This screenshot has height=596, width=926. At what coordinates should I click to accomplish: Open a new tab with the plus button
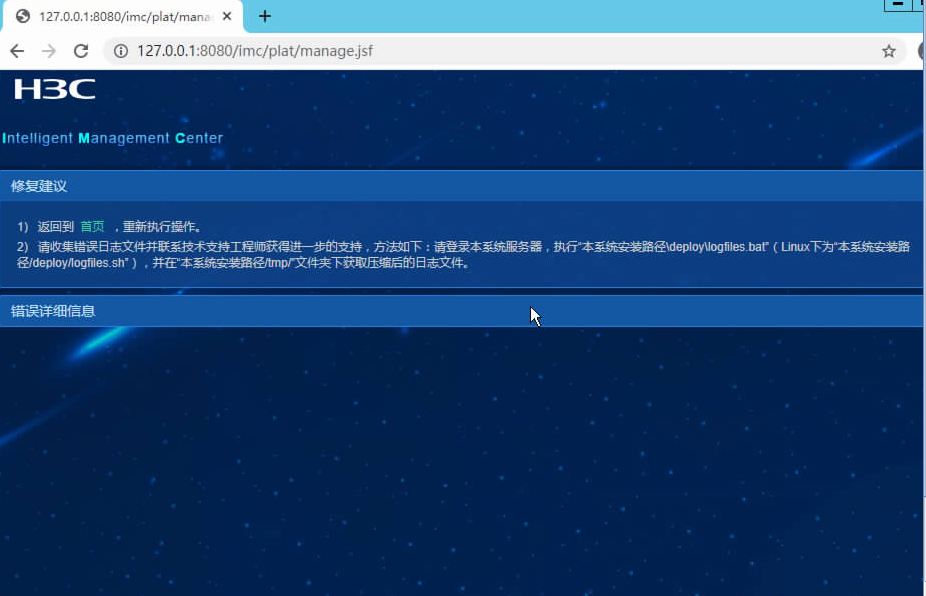tap(265, 17)
